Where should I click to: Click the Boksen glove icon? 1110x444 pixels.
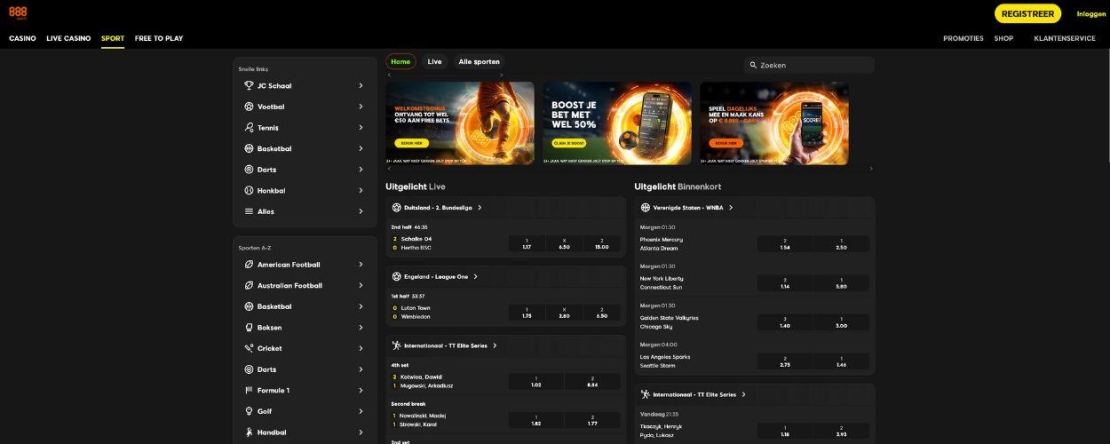click(248, 328)
